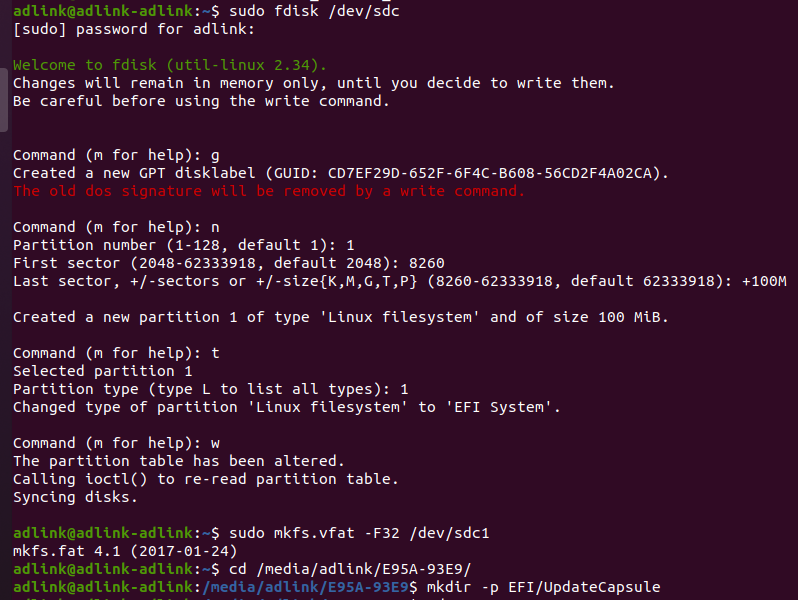Click the red 'old dos signature' warning
The width and height of the screenshot is (798, 600).
268,191
